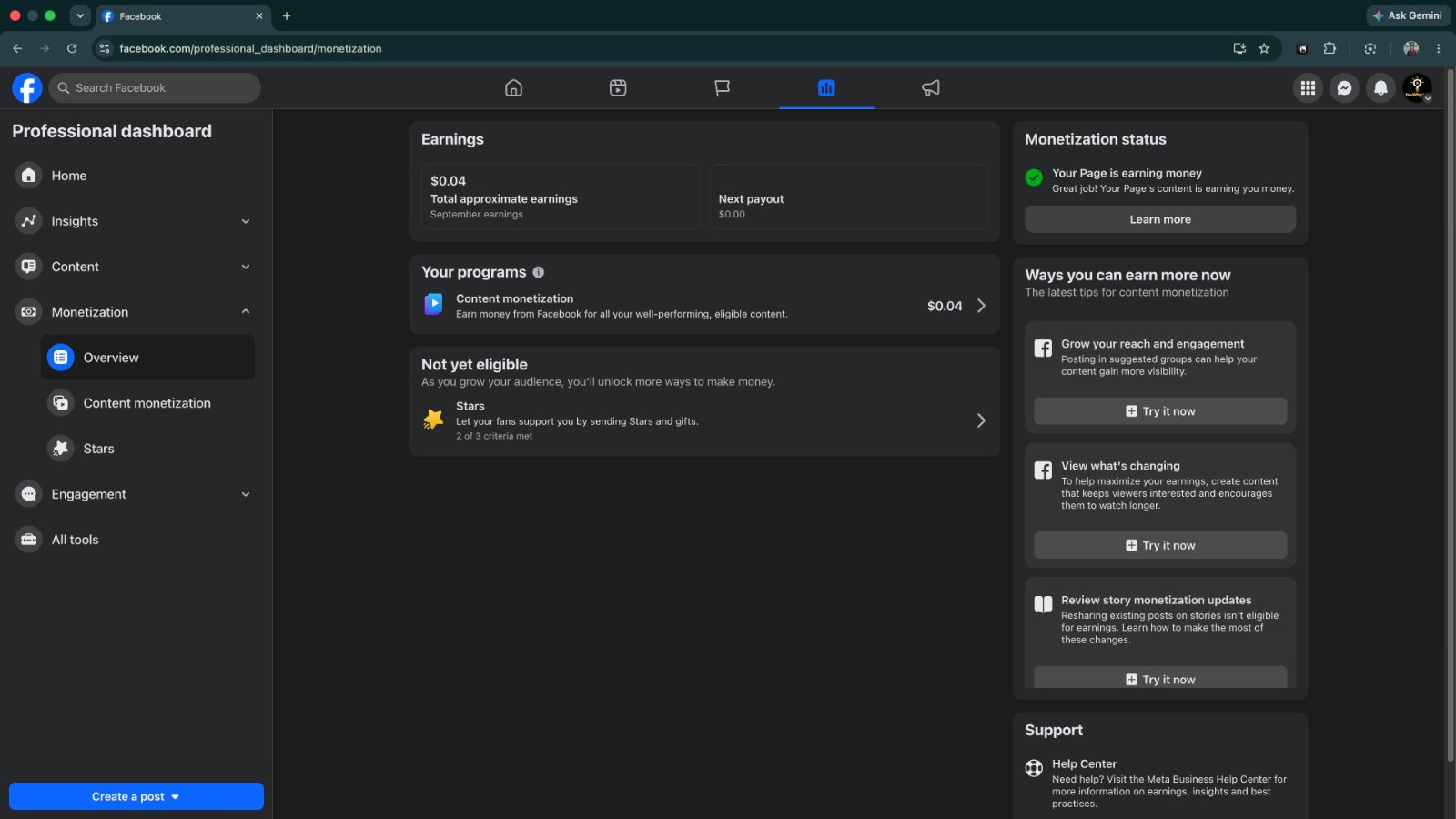Open Content monetization in the sidebar
1456x819 pixels.
point(148,403)
